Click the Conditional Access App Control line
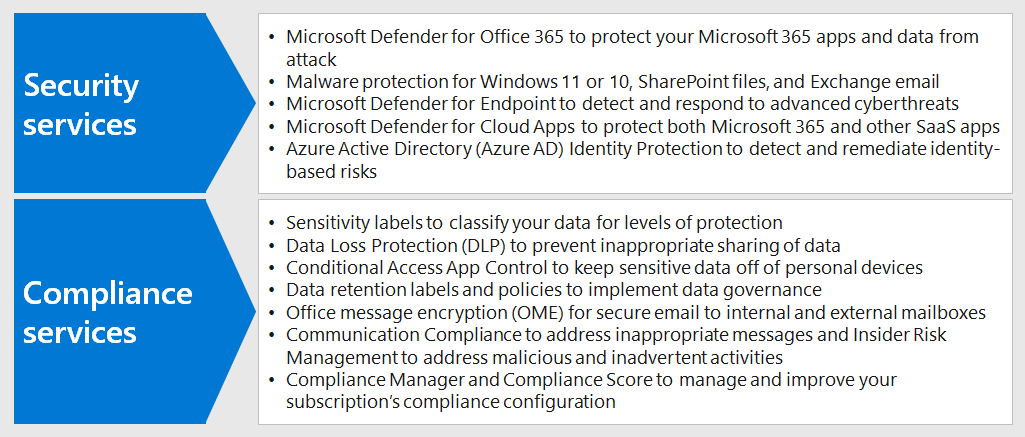Viewport: 1025px width, 437px height. (x=604, y=268)
